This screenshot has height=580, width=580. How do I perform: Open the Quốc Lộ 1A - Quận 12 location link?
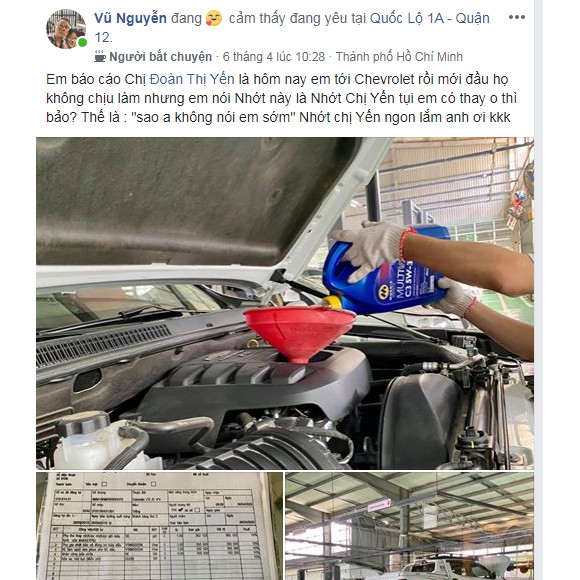292,28
